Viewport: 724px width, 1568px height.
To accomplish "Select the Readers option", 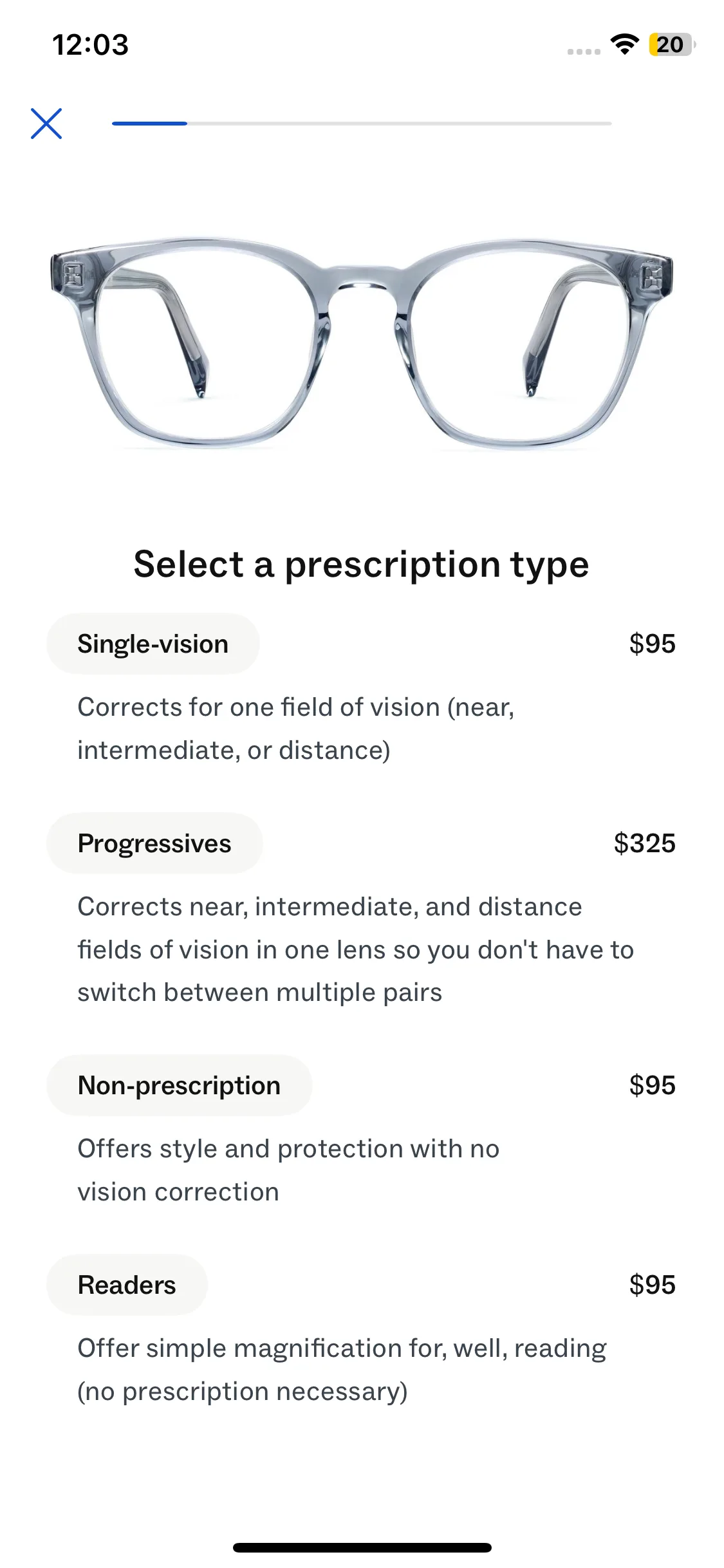I will point(127,1285).
